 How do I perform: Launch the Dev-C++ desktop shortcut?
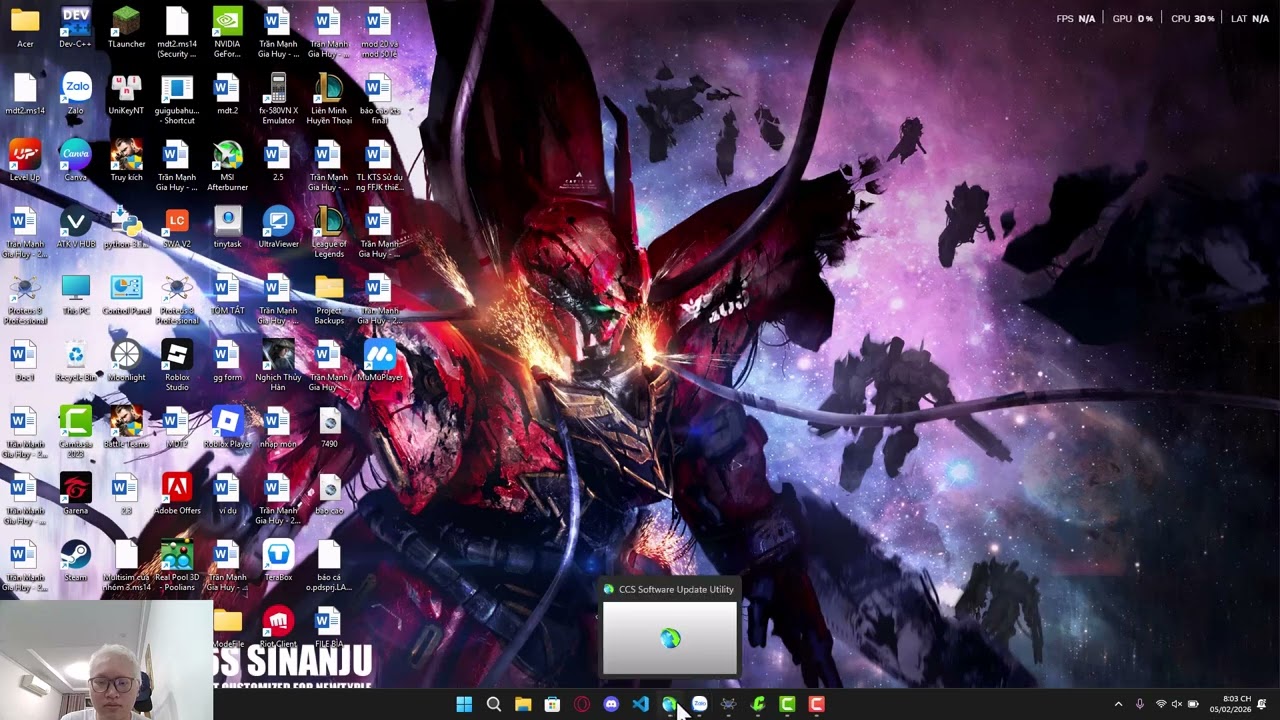[75, 27]
